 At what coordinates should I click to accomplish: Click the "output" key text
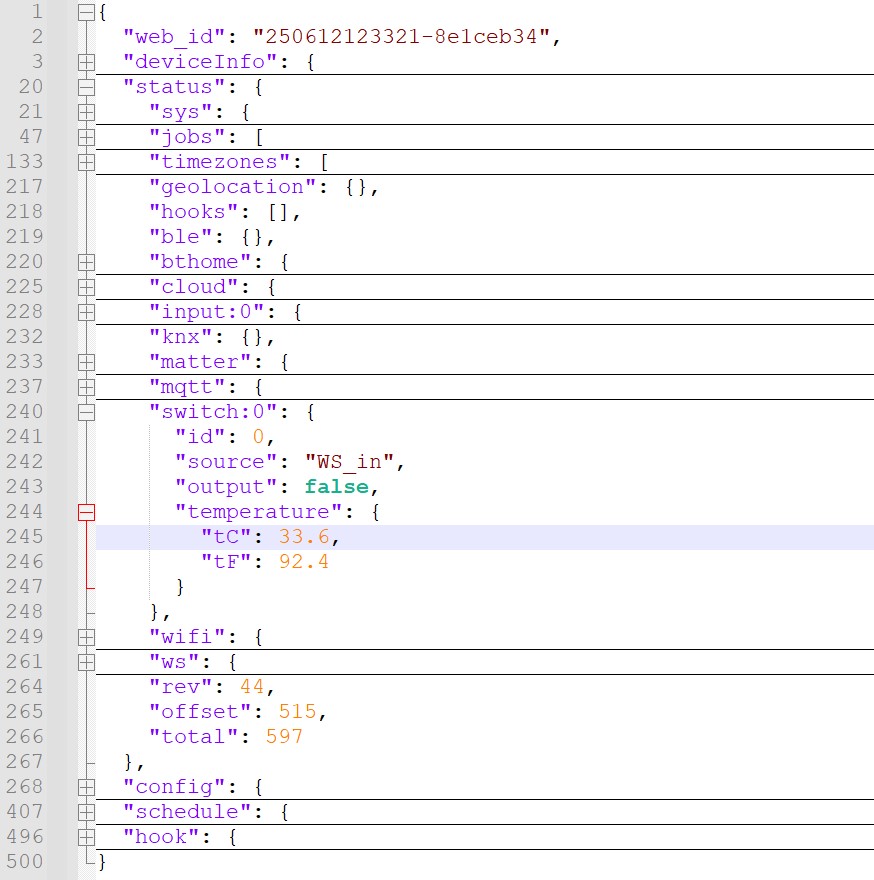click(226, 487)
